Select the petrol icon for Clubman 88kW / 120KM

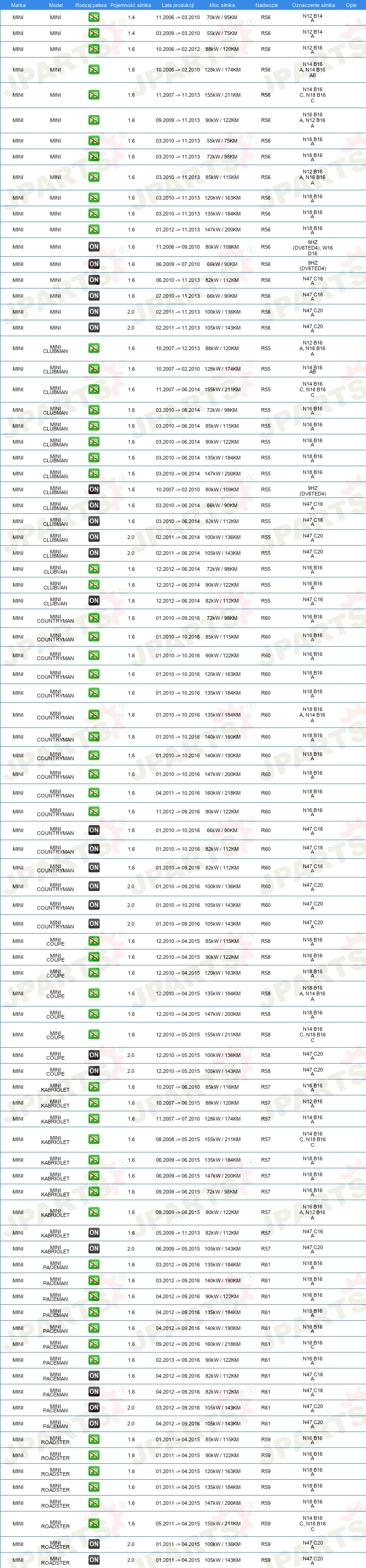[x=94, y=348]
